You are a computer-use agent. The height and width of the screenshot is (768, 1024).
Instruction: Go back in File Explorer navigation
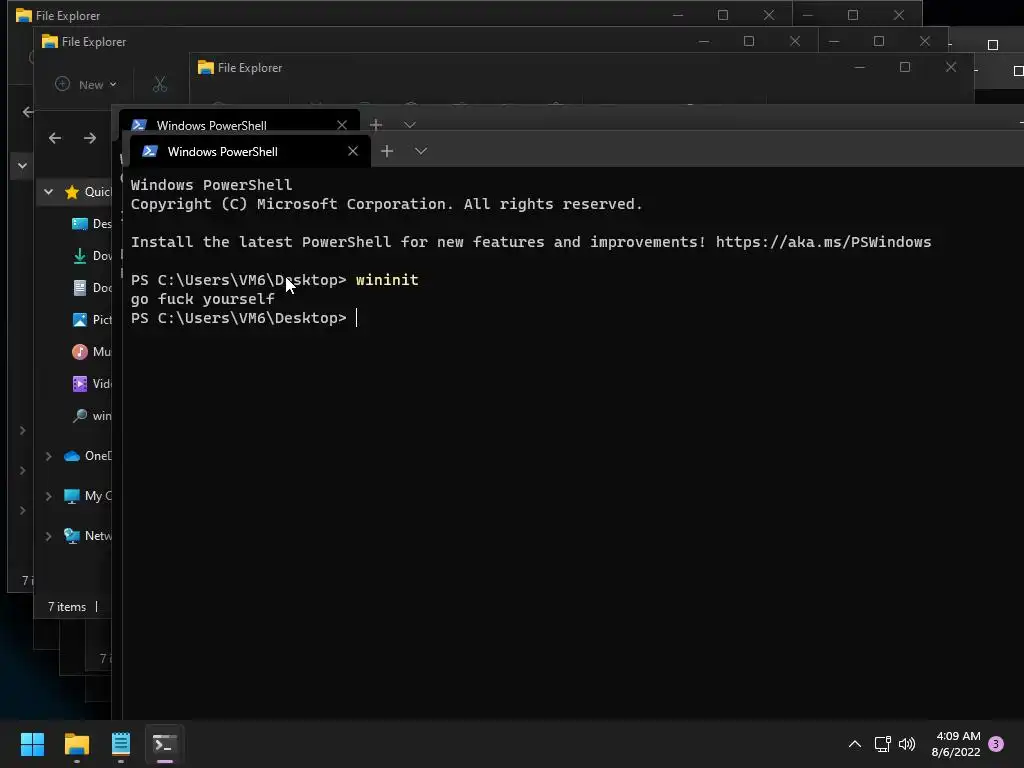pos(55,138)
